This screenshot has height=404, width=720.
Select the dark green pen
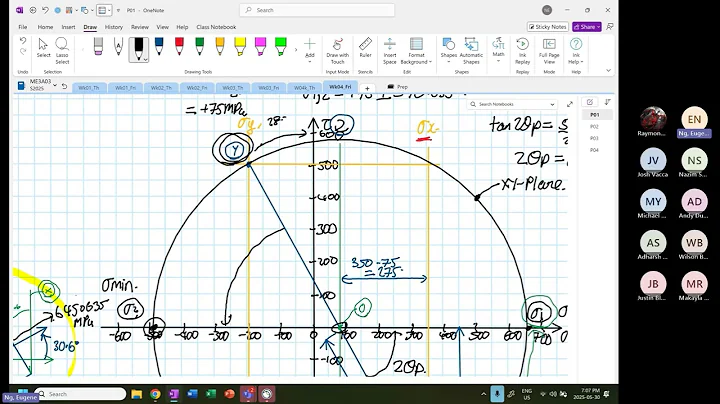[x=199, y=47]
